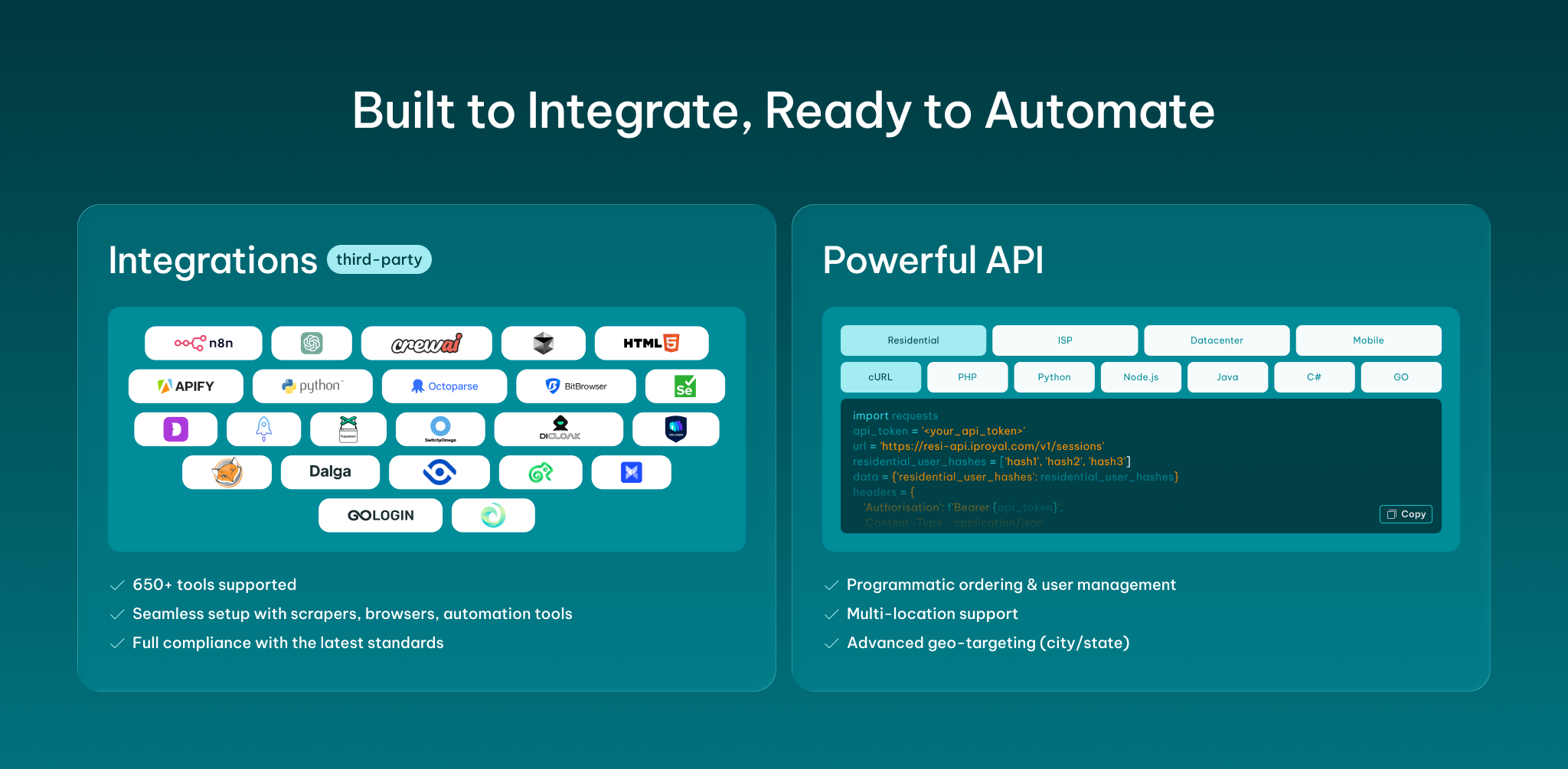Show the cURL code example tab
This screenshot has width=1568, height=769.
pyautogui.click(x=880, y=377)
